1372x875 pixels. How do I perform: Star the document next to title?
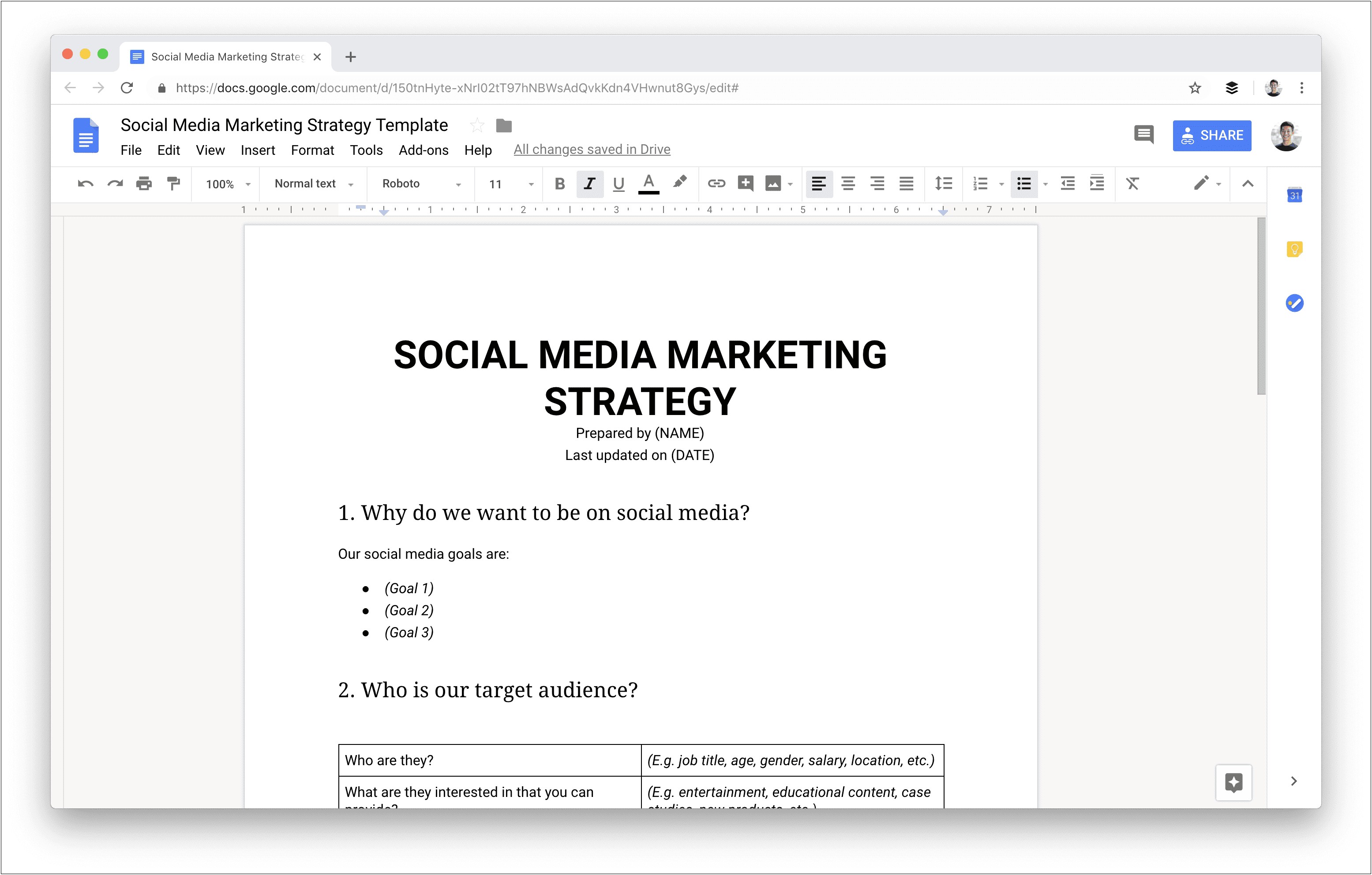pos(477,125)
